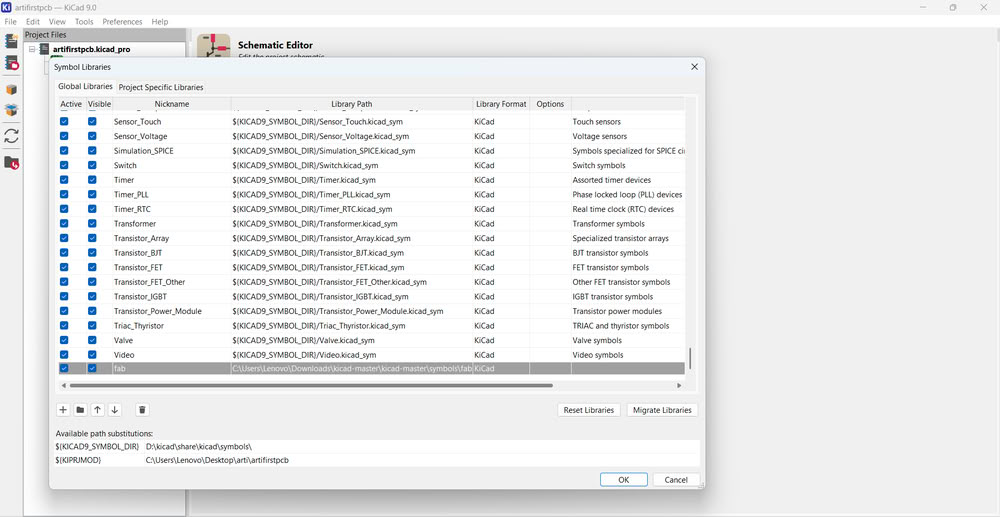Click the 'Real time clock (RTC) devices' description
Viewport: 1000px width, 517px height.
(623, 209)
